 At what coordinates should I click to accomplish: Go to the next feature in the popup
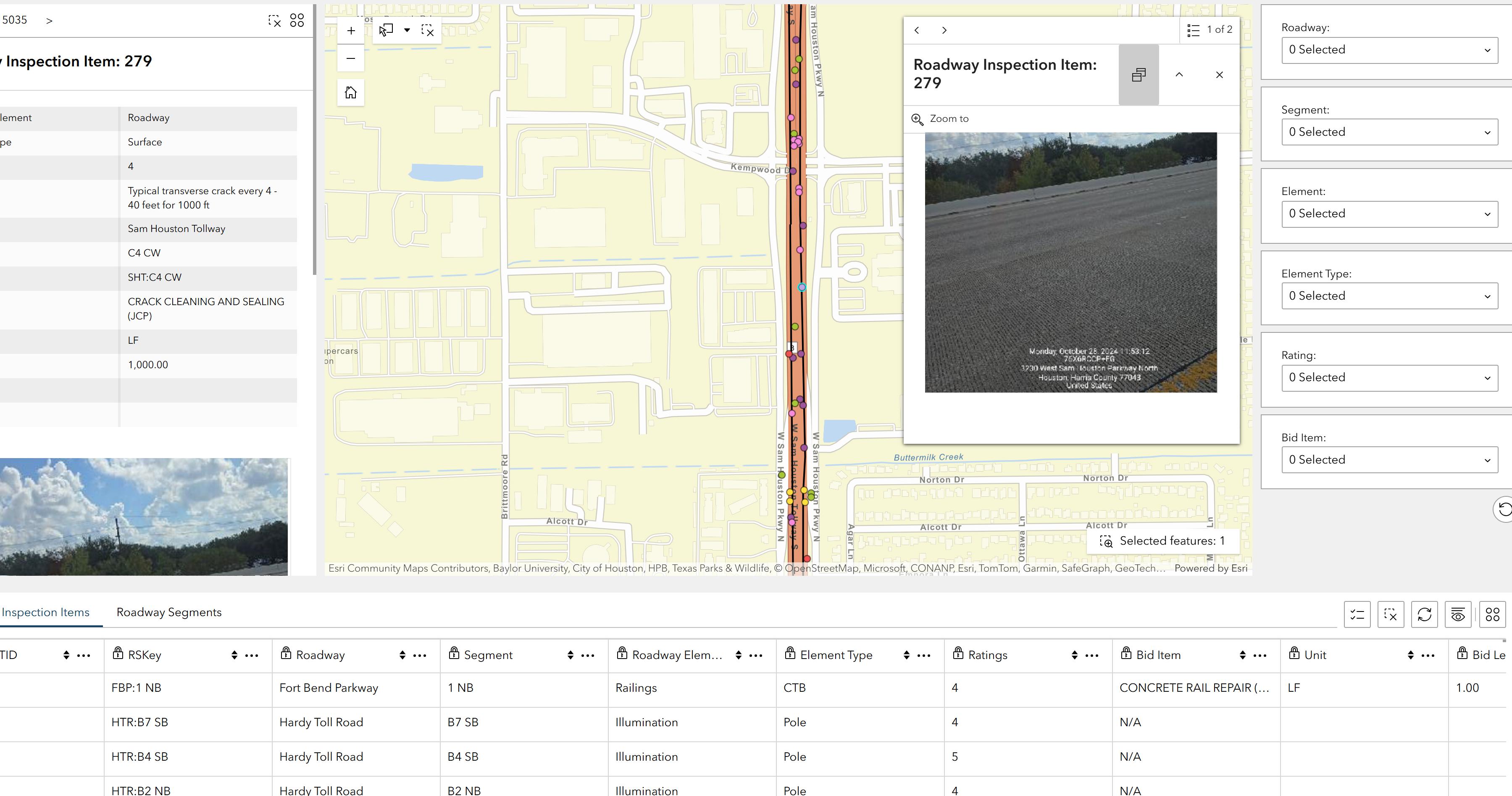click(944, 31)
